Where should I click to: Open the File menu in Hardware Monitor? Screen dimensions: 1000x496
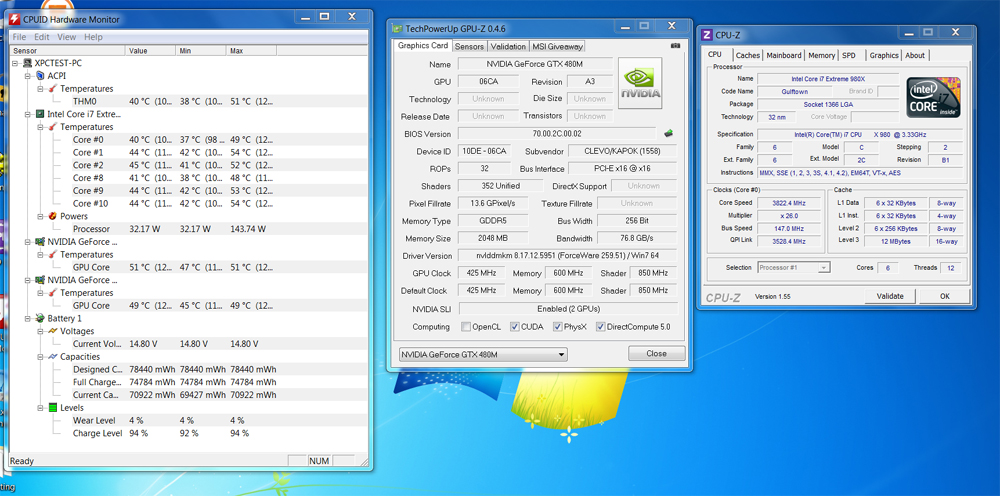tap(19, 37)
